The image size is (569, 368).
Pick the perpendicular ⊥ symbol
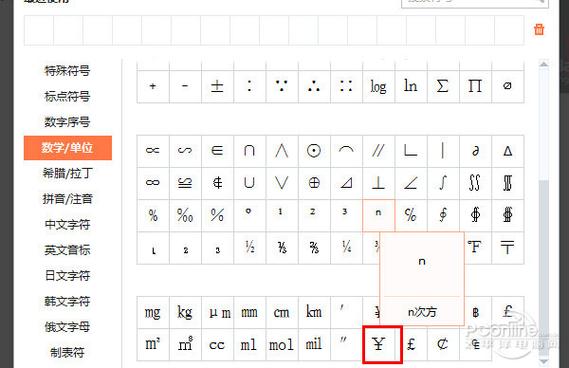(378, 183)
